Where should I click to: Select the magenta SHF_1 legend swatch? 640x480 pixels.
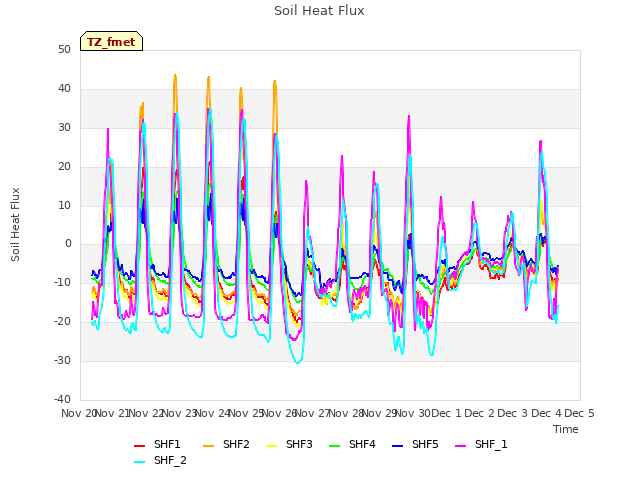(460, 446)
